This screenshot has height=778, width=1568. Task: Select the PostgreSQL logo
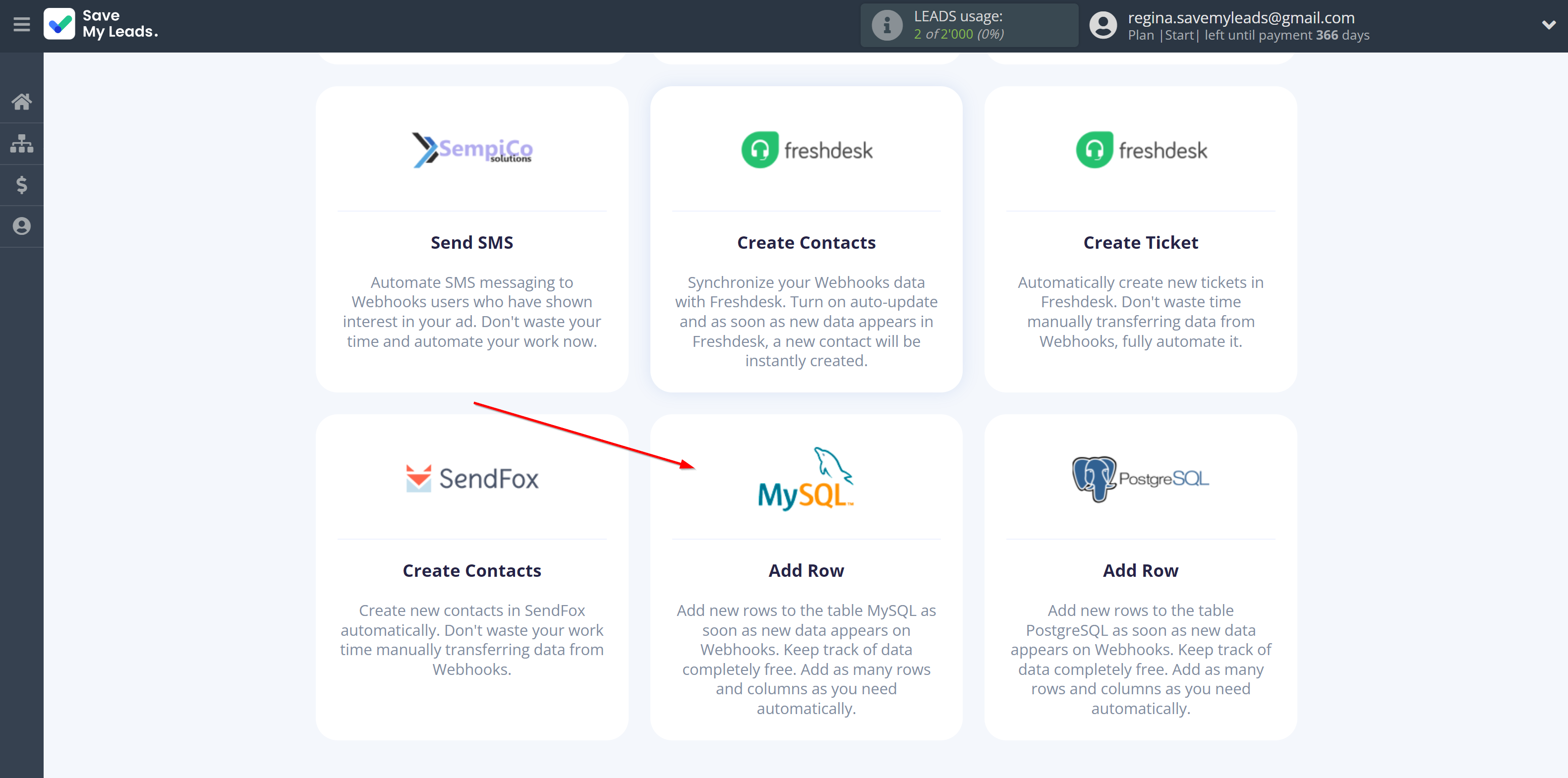click(1140, 479)
